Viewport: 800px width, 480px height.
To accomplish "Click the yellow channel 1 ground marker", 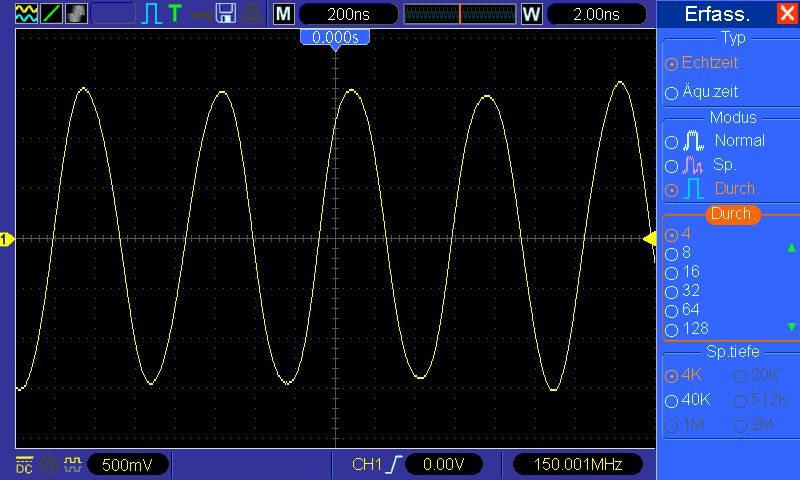I will click(x=6, y=239).
